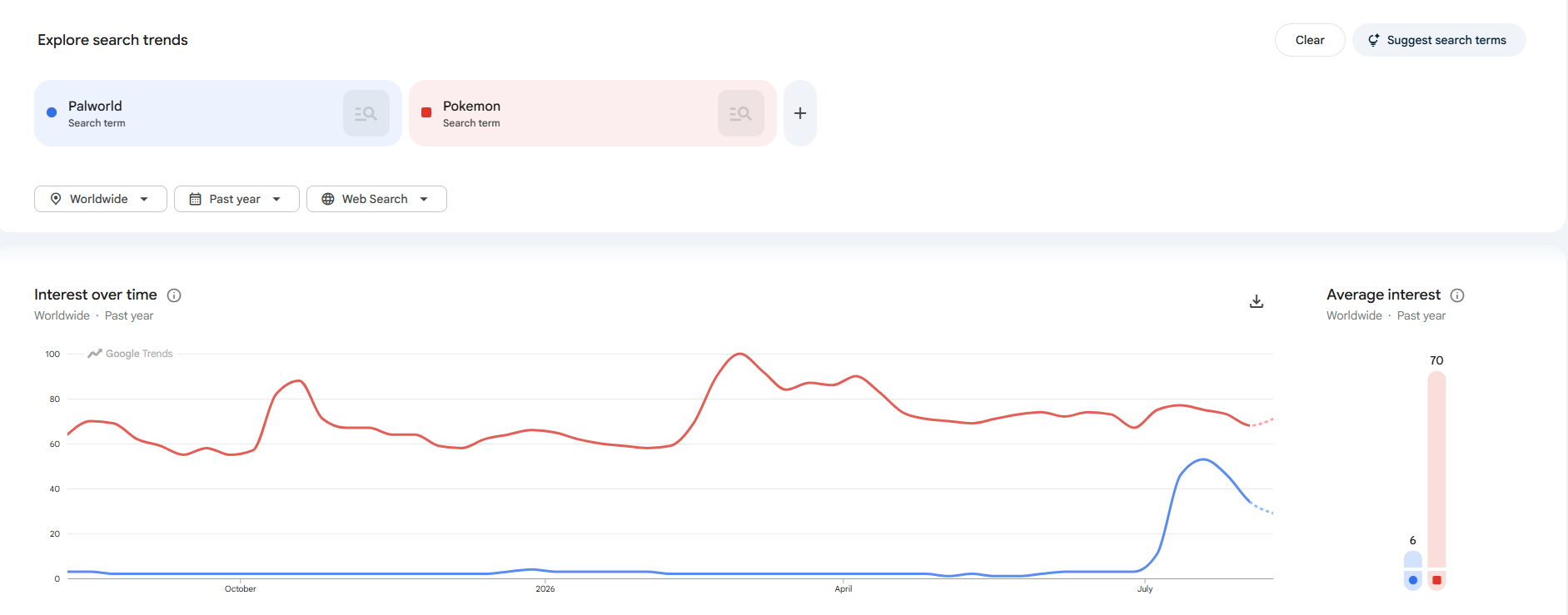Open search details icon in Pokemon card
1568x615 pixels.
point(741,113)
